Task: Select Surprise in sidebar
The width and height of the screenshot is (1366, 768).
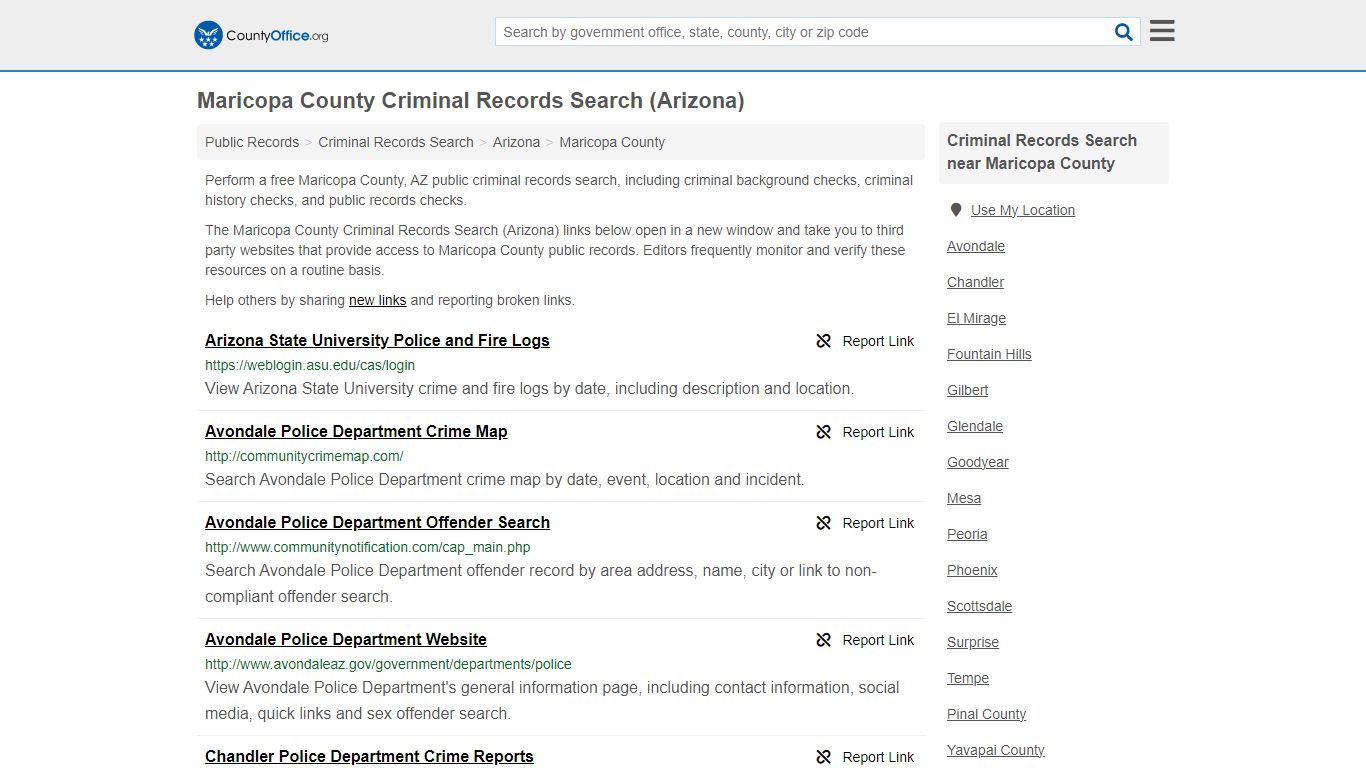Action: point(973,642)
